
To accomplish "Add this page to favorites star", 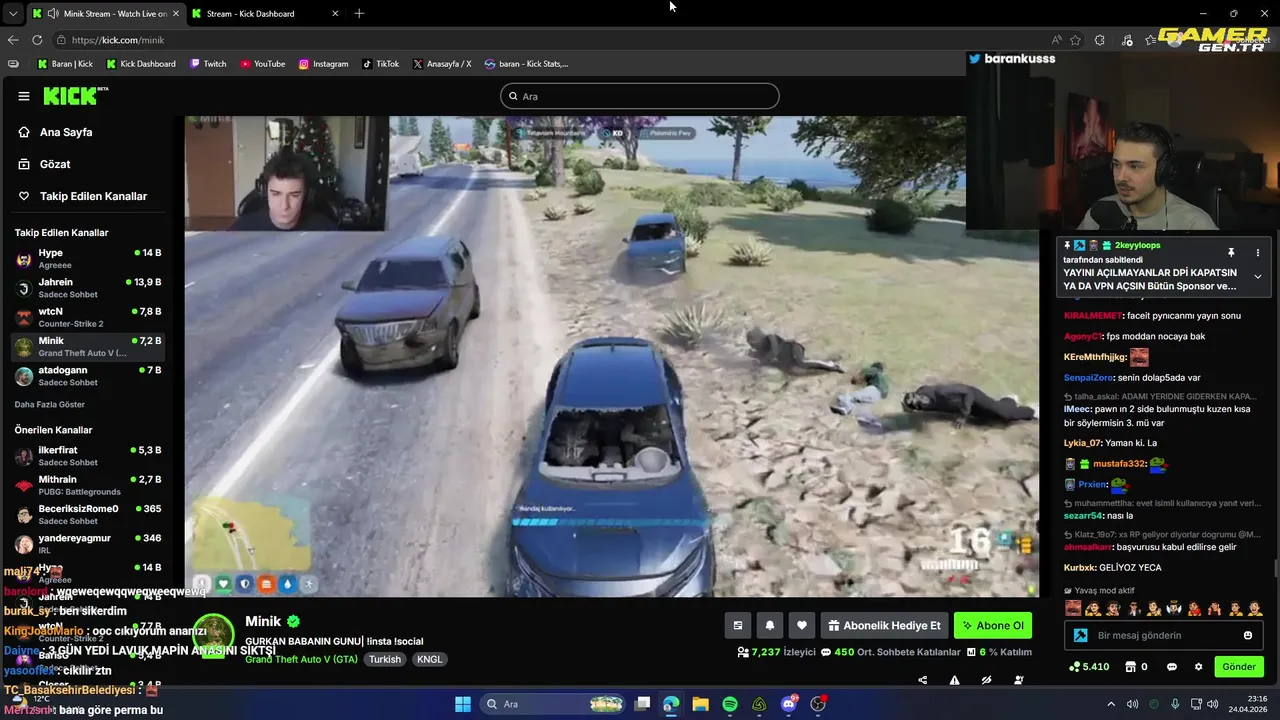I will [1076, 40].
